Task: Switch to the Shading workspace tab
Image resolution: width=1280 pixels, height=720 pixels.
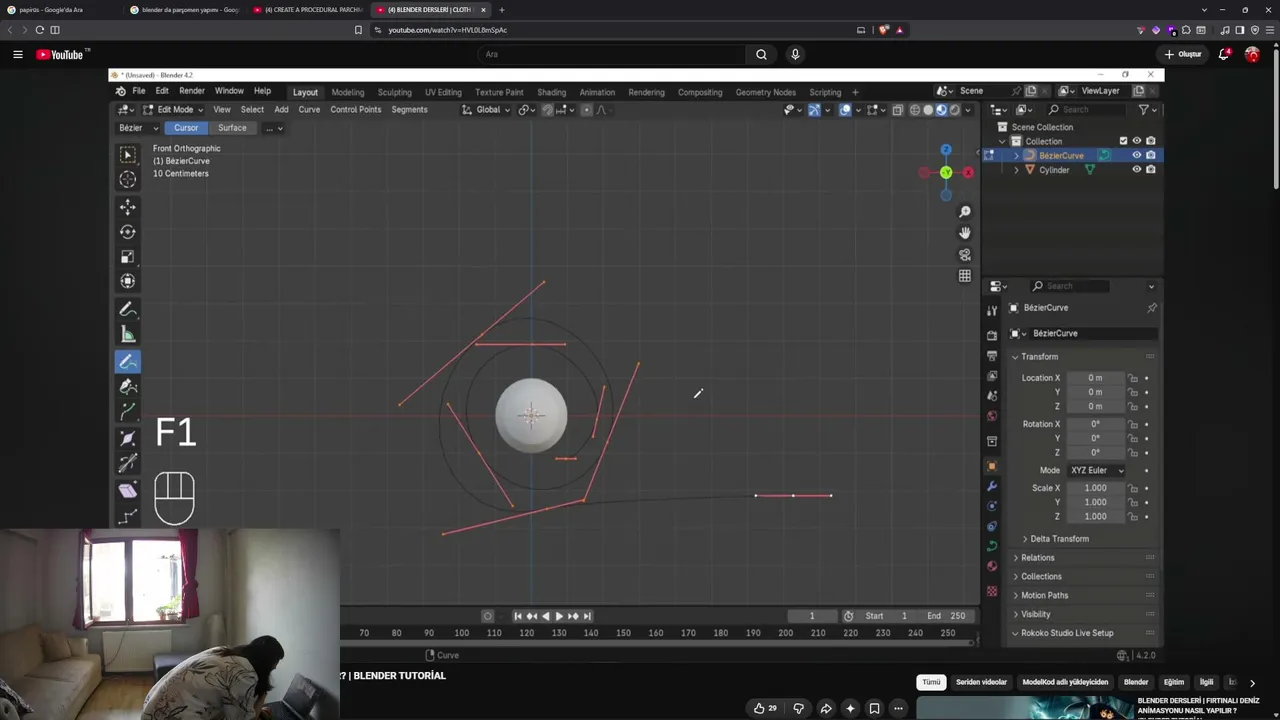Action: pyautogui.click(x=551, y=92)
